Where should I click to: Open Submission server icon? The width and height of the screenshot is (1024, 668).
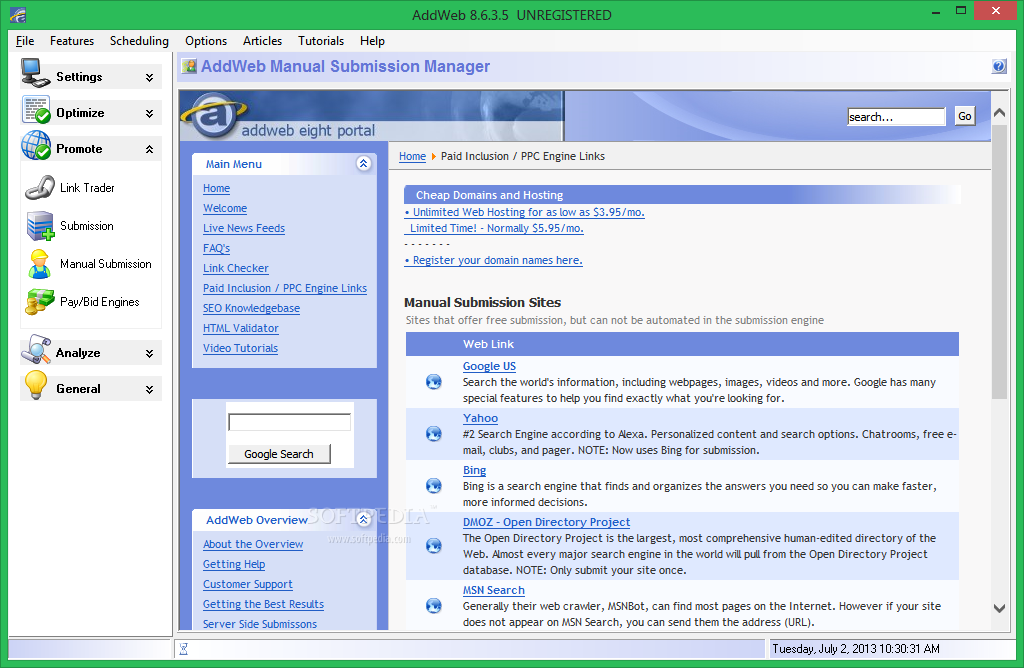tap(40, 226)
